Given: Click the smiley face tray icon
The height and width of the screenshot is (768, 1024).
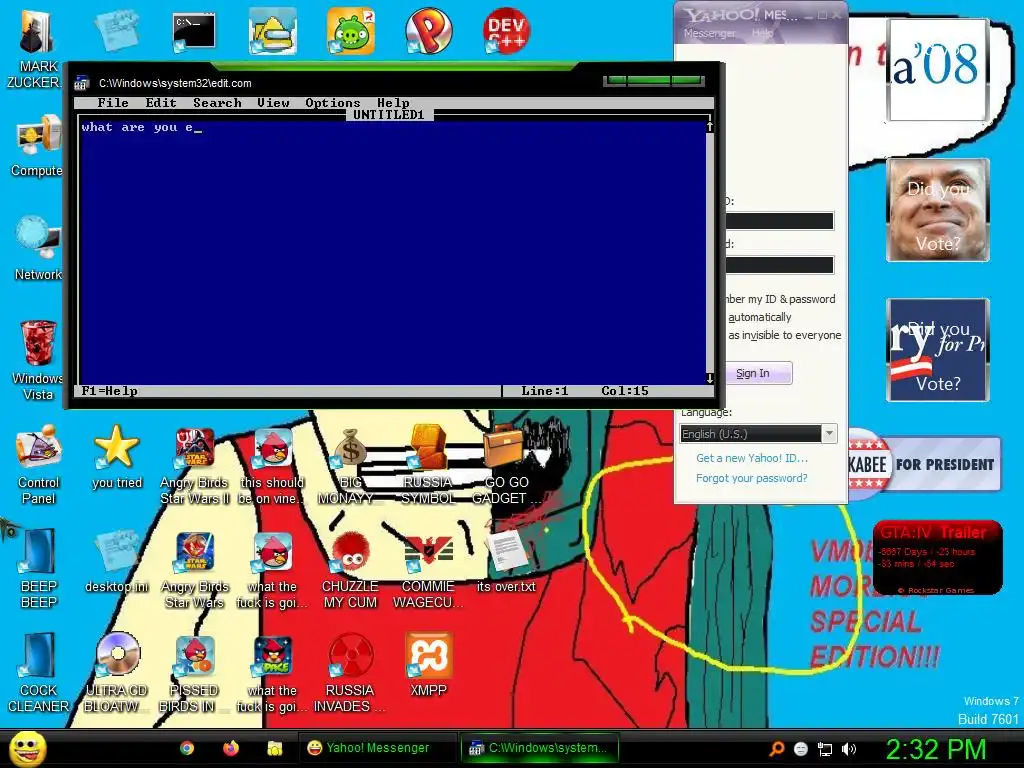Looking at the screenshot, I should [801, 749].
